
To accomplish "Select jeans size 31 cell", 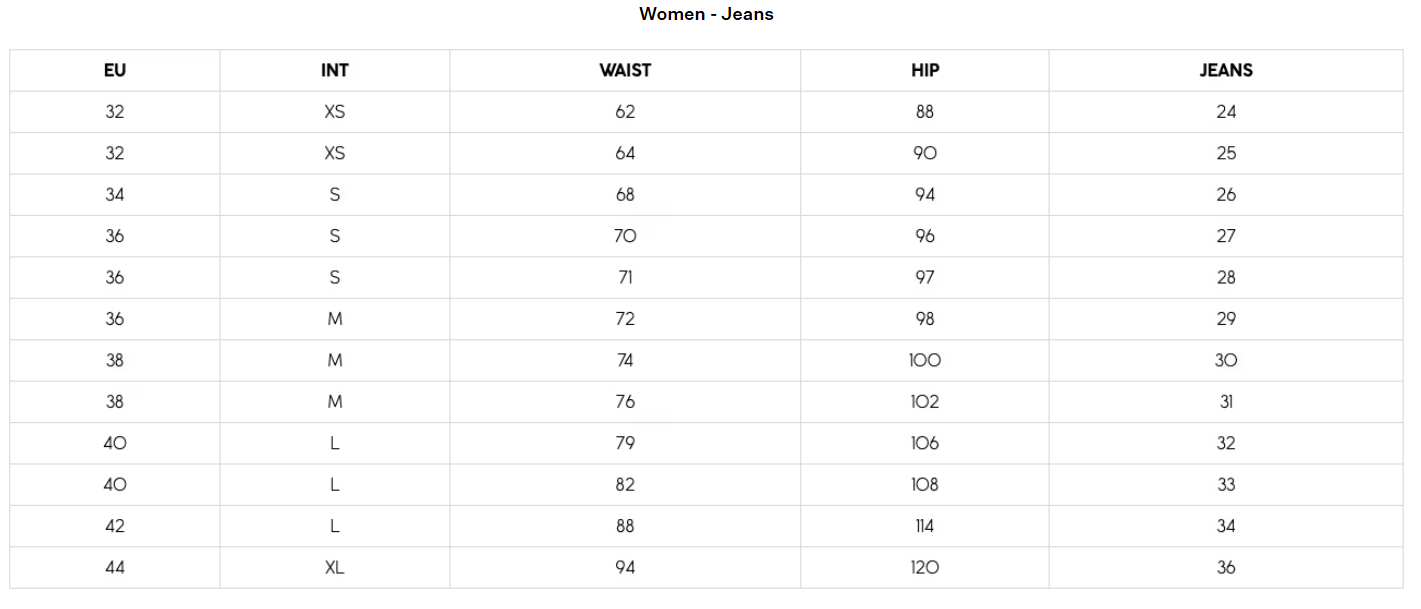I will pos(1226,402).
